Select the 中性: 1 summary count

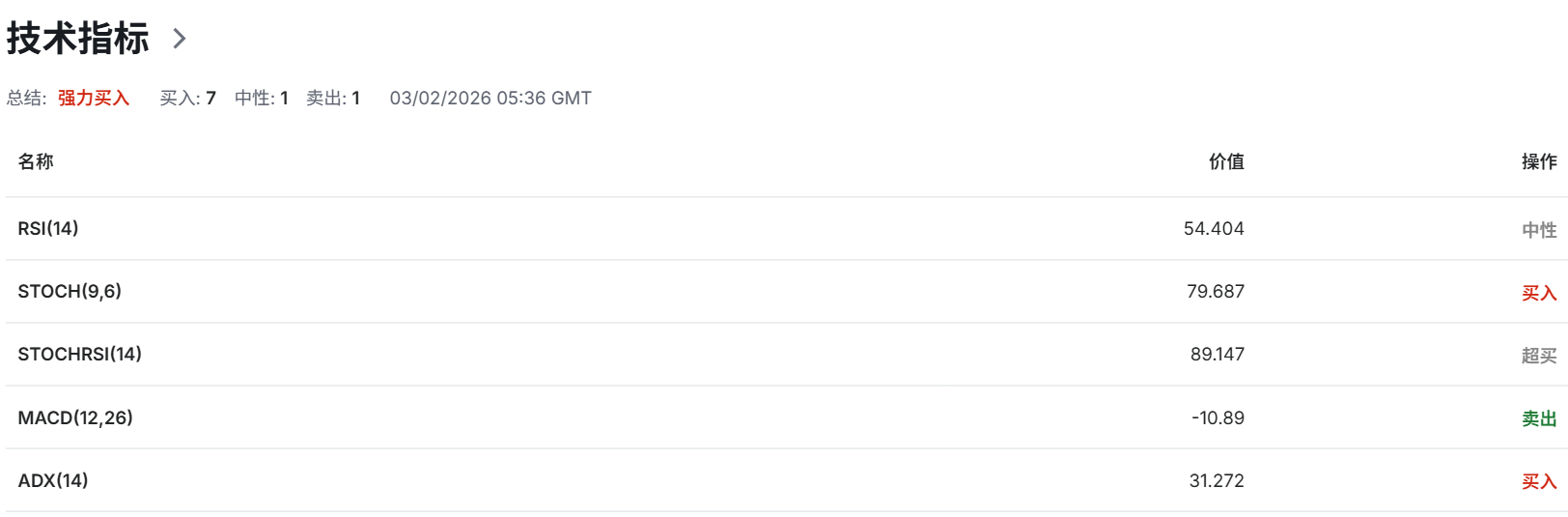262,99
